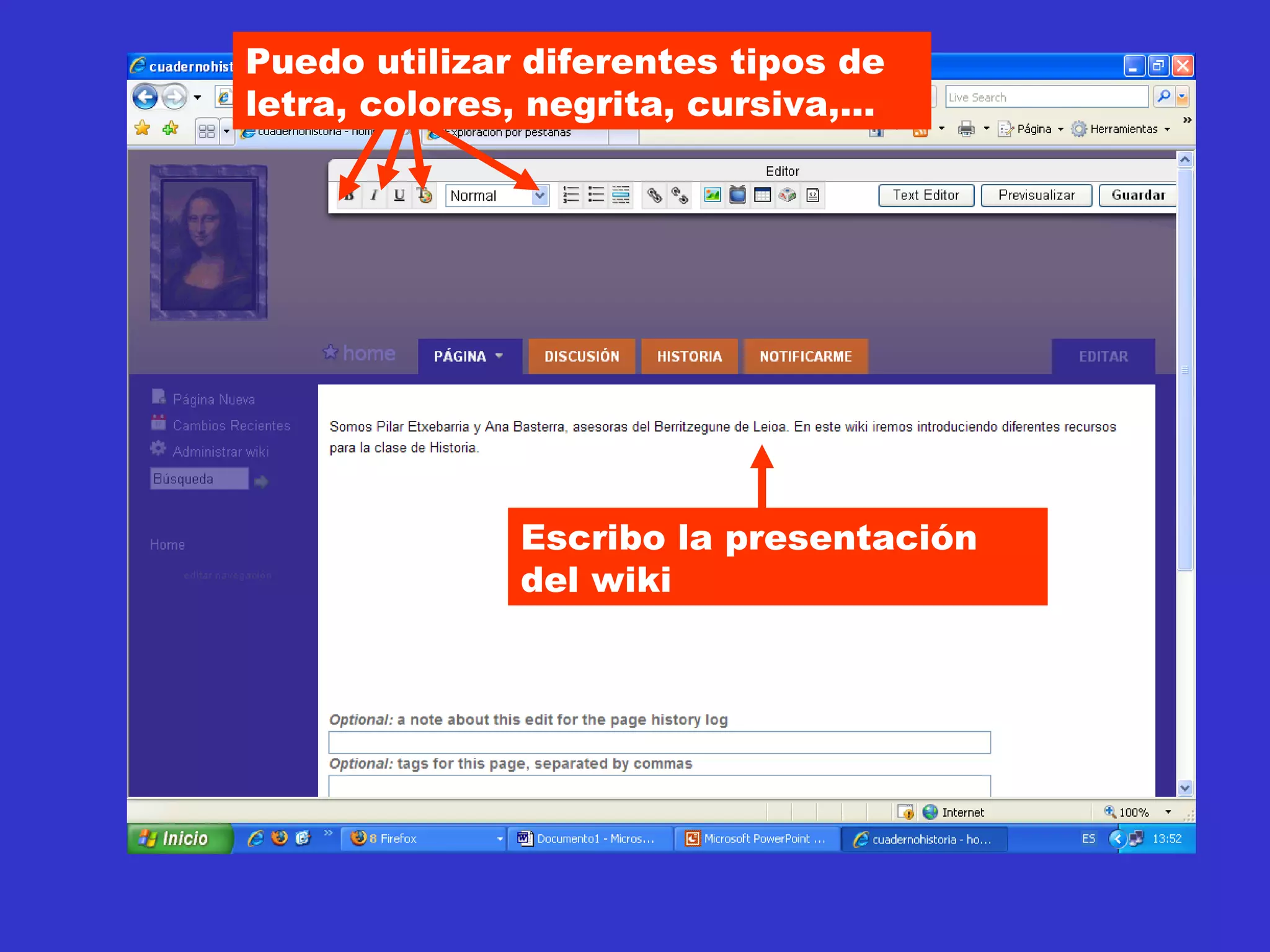Add page to Favorites with the plus-star icon
This screenshot has width=1270, height=952.
(170, 128)
